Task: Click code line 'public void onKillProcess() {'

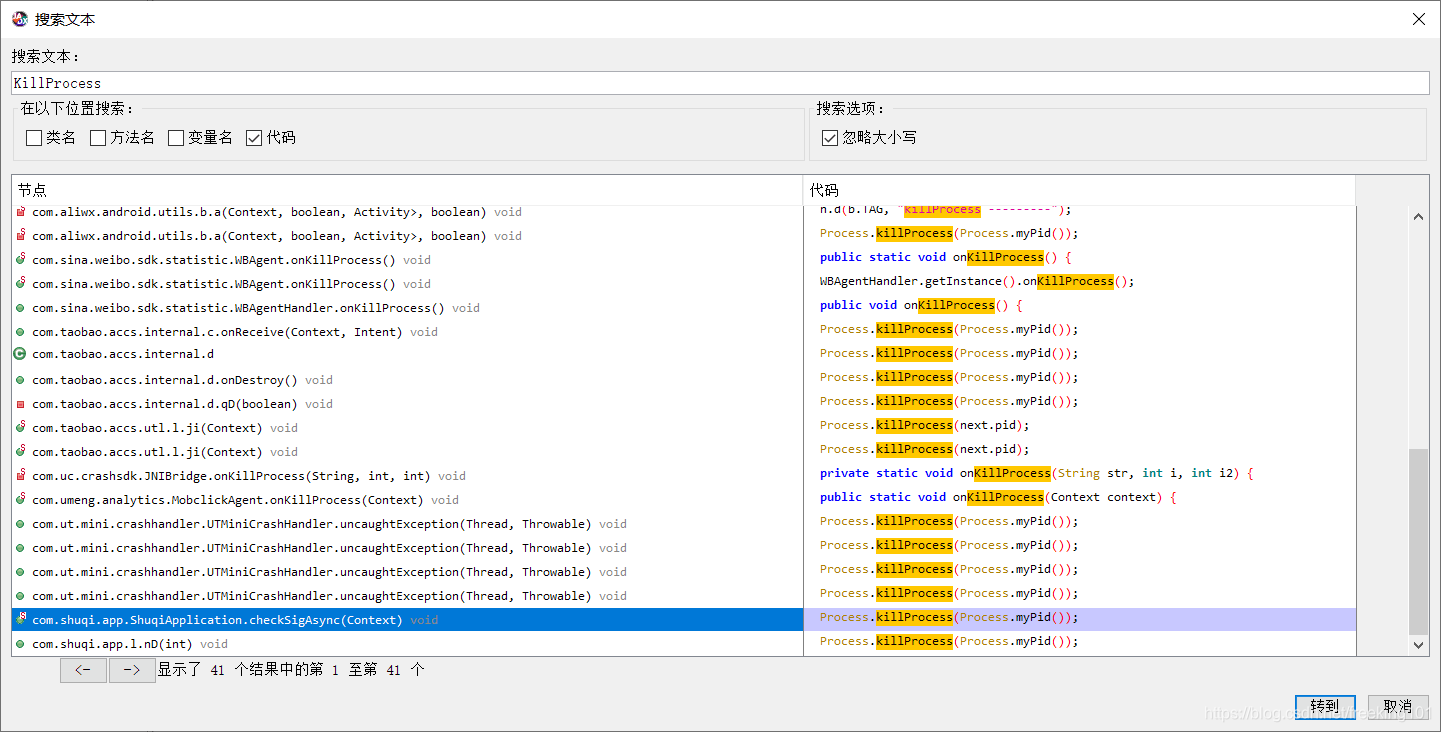Action: [921, 305]
